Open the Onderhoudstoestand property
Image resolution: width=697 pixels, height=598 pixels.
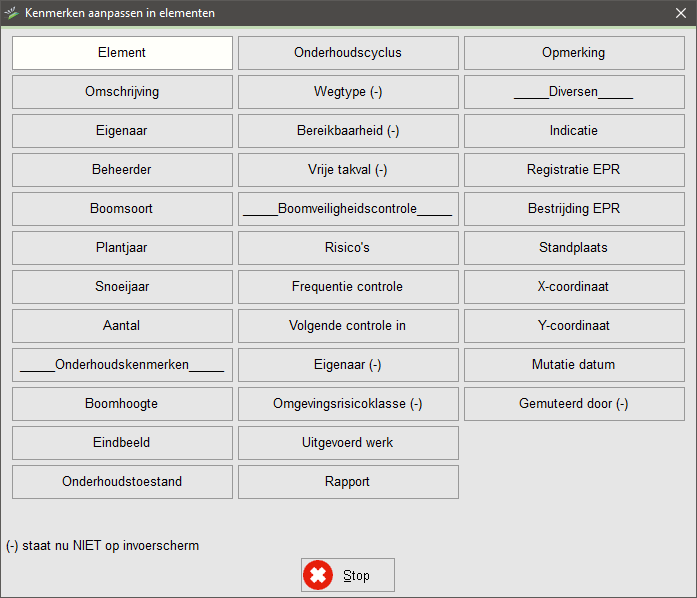coord(122,482)
